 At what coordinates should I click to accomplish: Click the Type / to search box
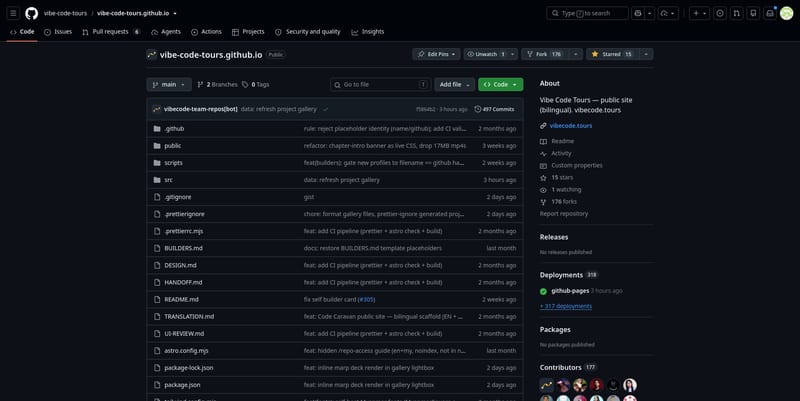(587, 13)
